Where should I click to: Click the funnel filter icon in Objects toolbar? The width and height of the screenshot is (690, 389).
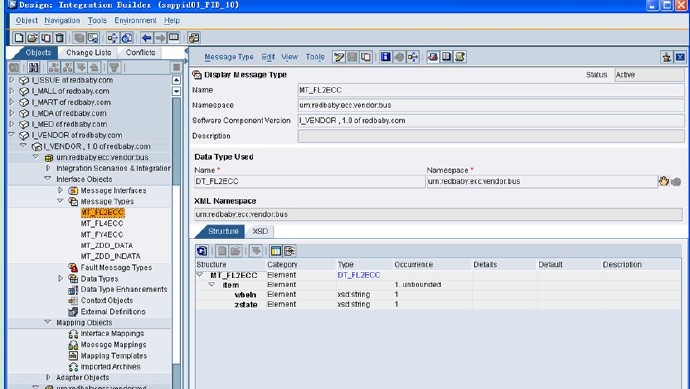pos(114,67)
